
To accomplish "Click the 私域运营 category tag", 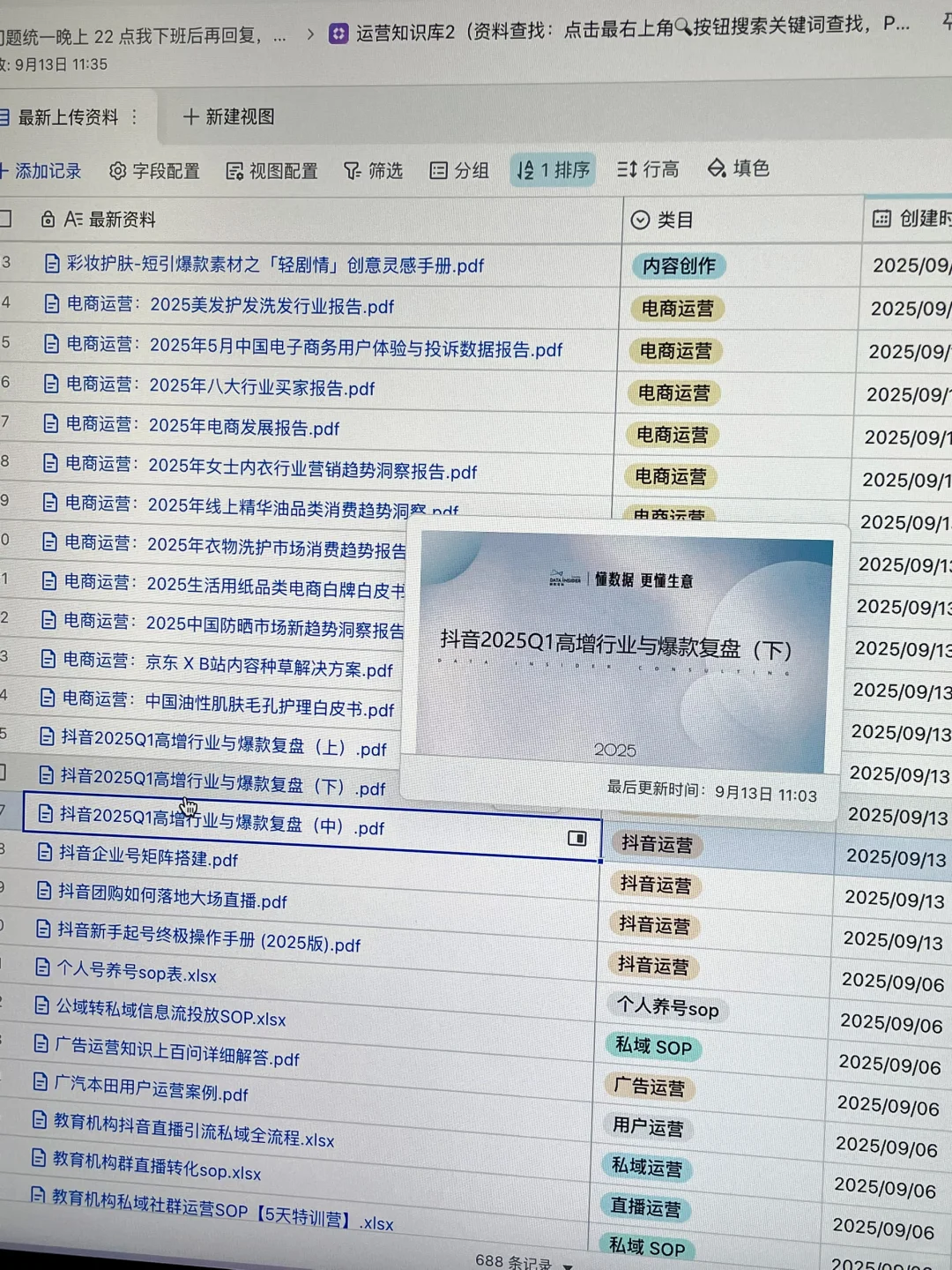I will coord(646,1168).
